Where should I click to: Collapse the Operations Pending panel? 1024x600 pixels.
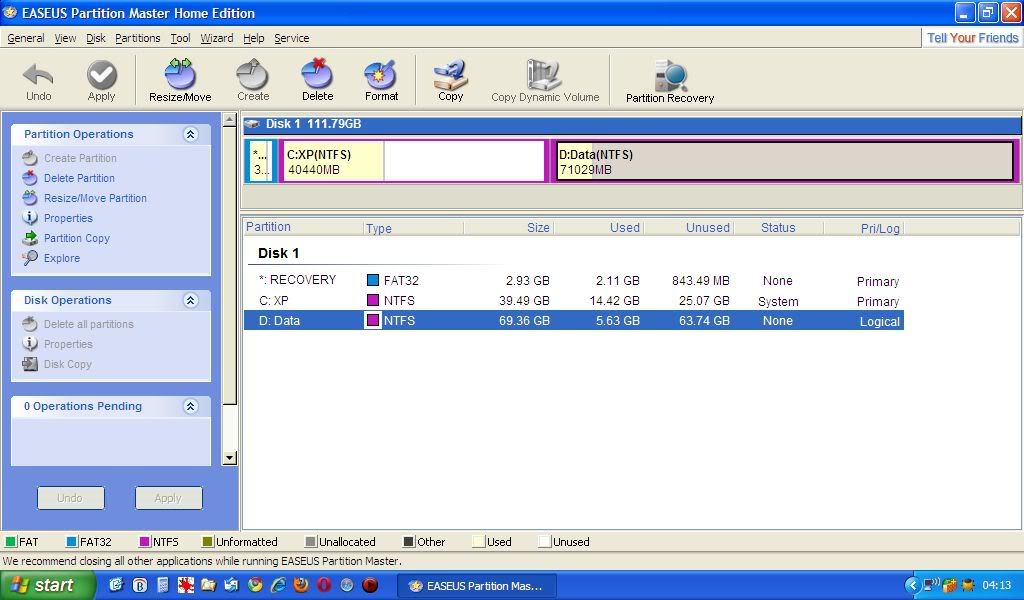point(191,406)
